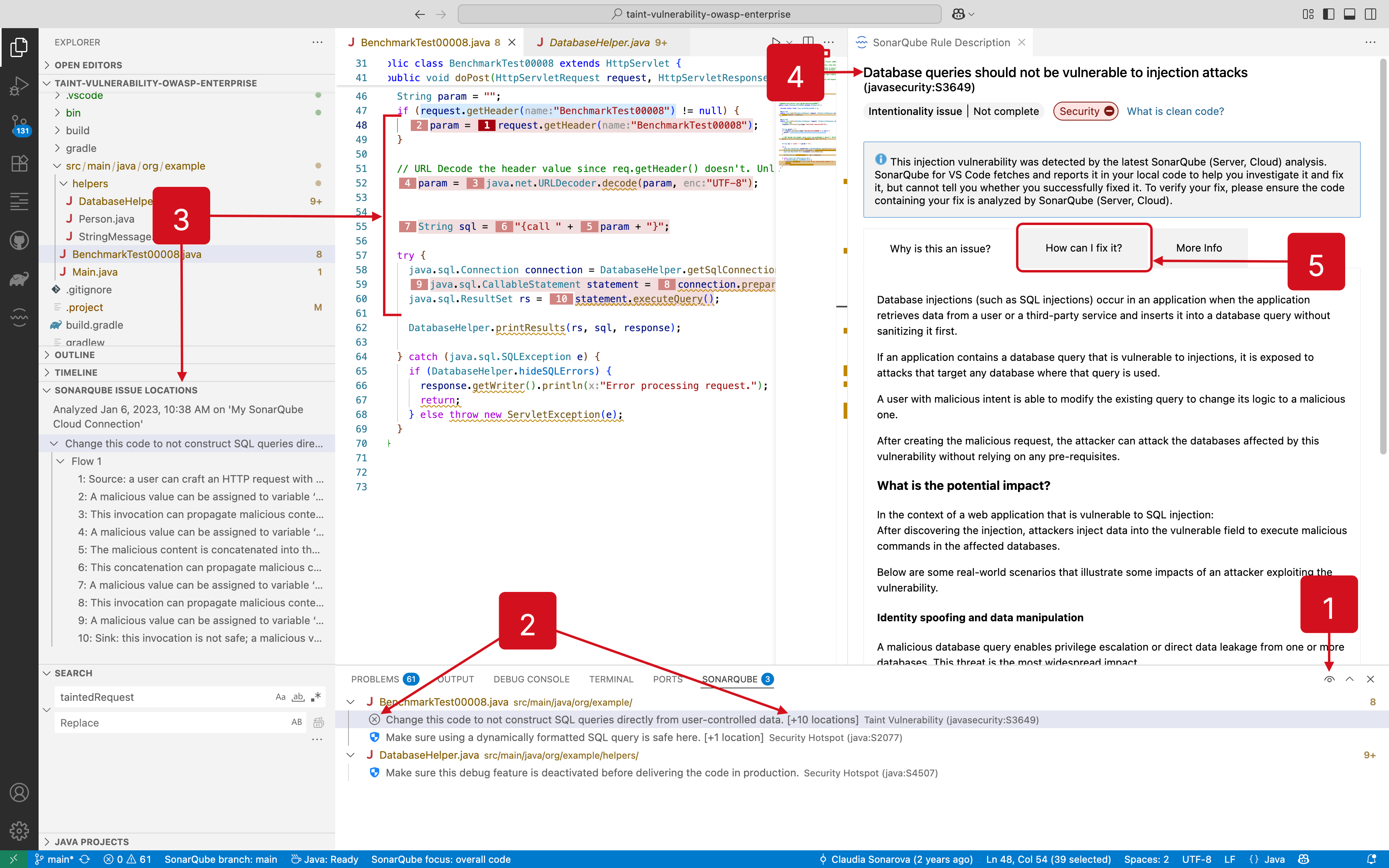Toggle Primary Side Bar layout icon
Image resolution: width=1389 pixels, height=868 pixels.
coord(1329,14)
